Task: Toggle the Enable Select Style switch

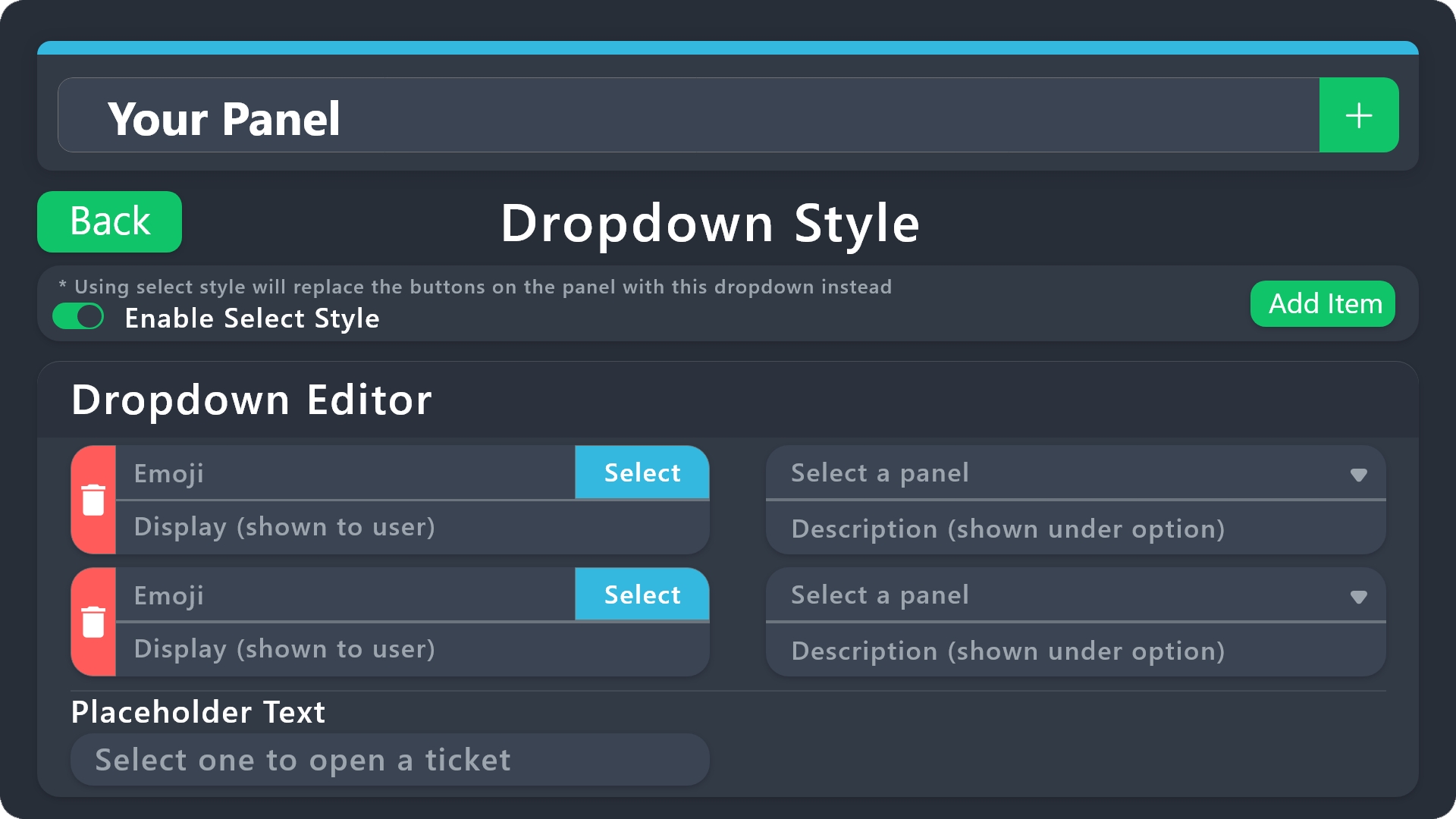Action: click(x=78, y=316)
